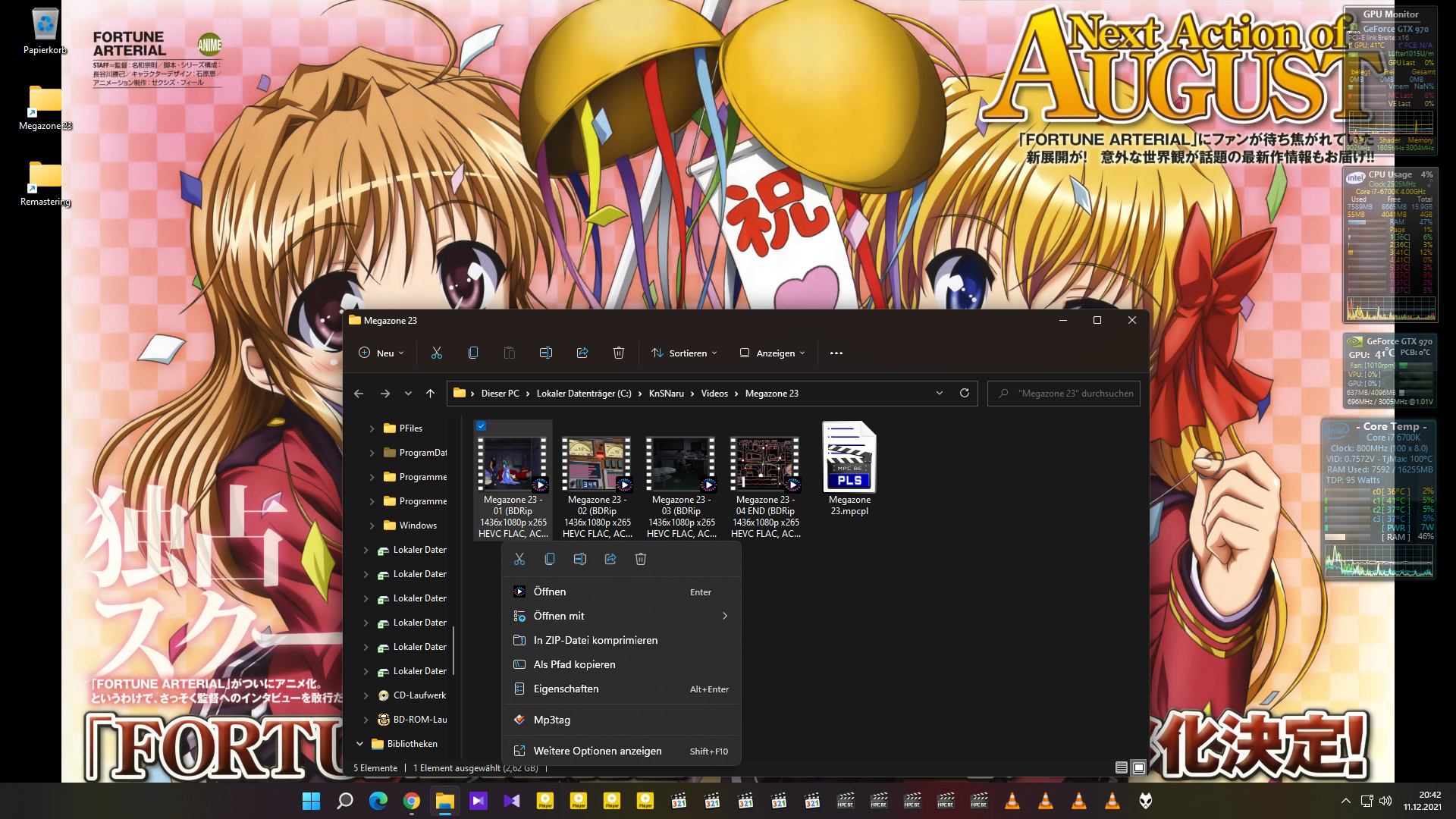1456x819 pixels.
Task: Open the Anzeigen dropdown
Action: (771, 353)
